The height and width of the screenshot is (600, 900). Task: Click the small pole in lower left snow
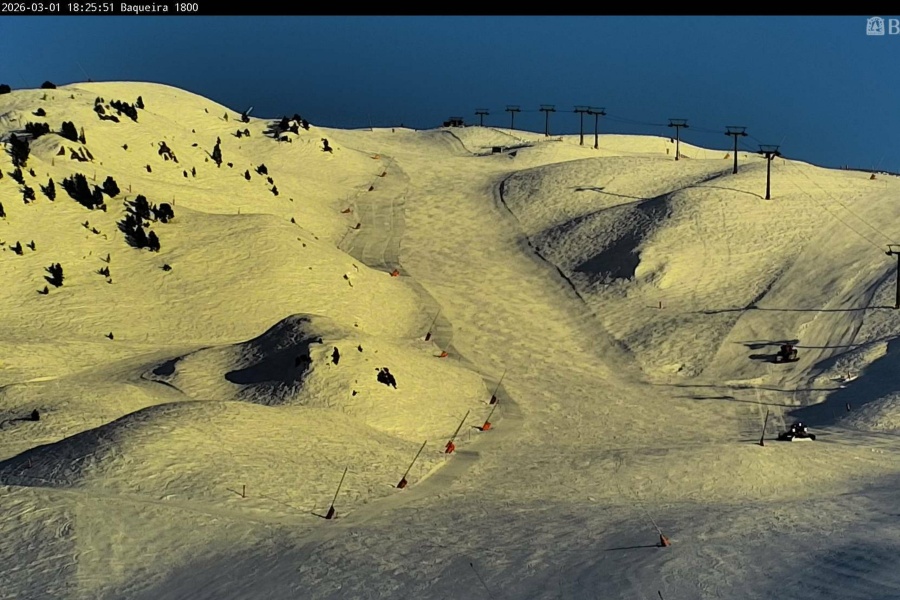pos(242,492)
